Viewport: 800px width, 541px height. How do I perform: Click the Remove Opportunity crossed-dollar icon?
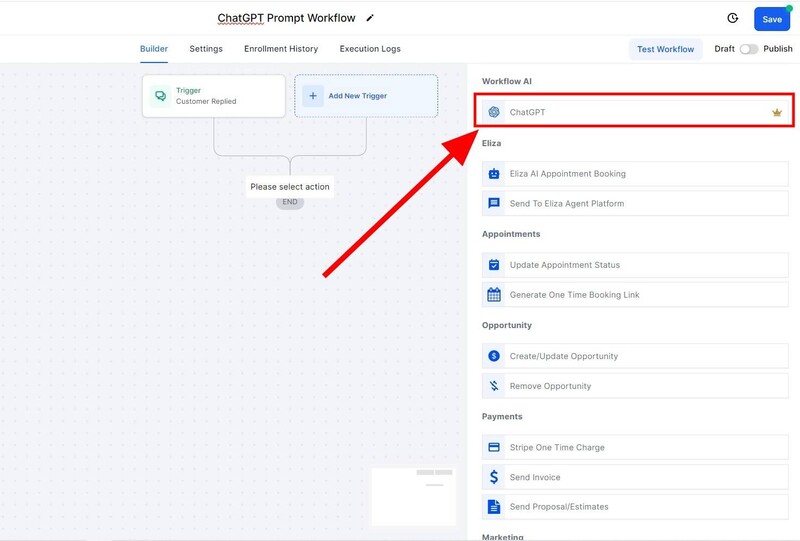click(x=494, y=386)
